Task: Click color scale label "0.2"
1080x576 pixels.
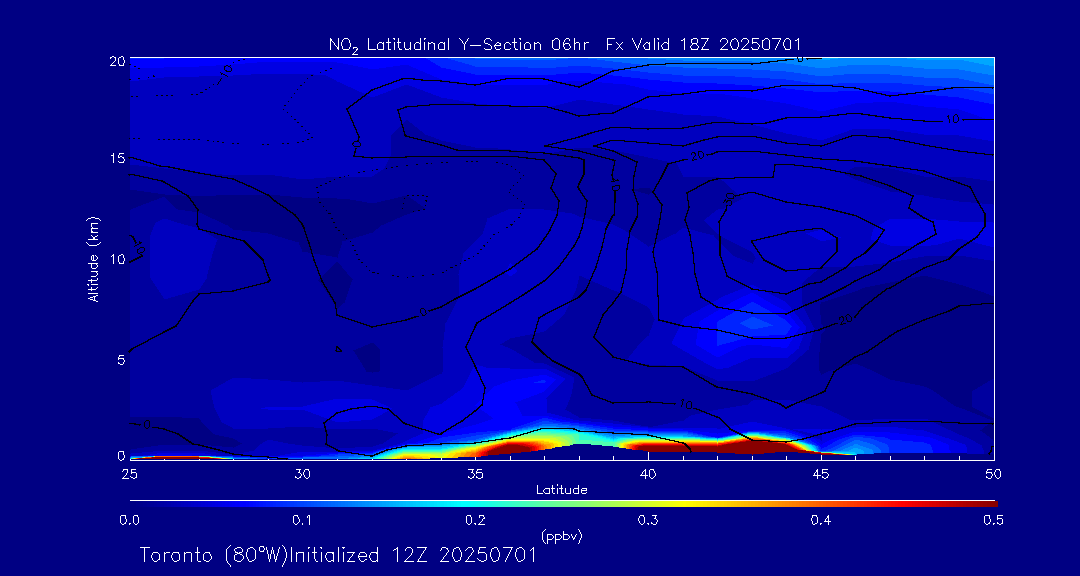Action: pyautogui.click(x=476, y=521)
